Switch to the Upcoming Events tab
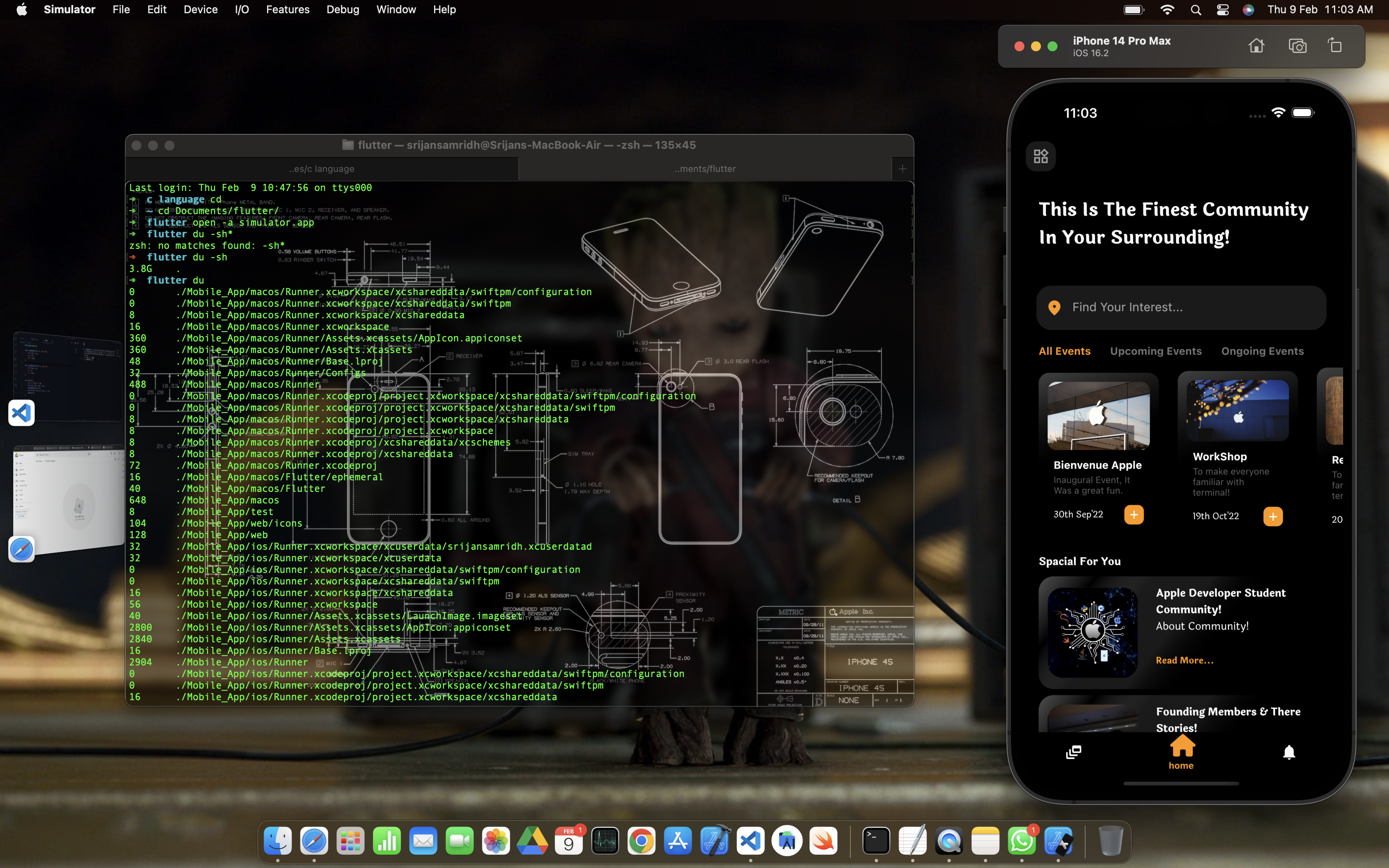The image size is (1389, 868). click(x=1155, y=351)
